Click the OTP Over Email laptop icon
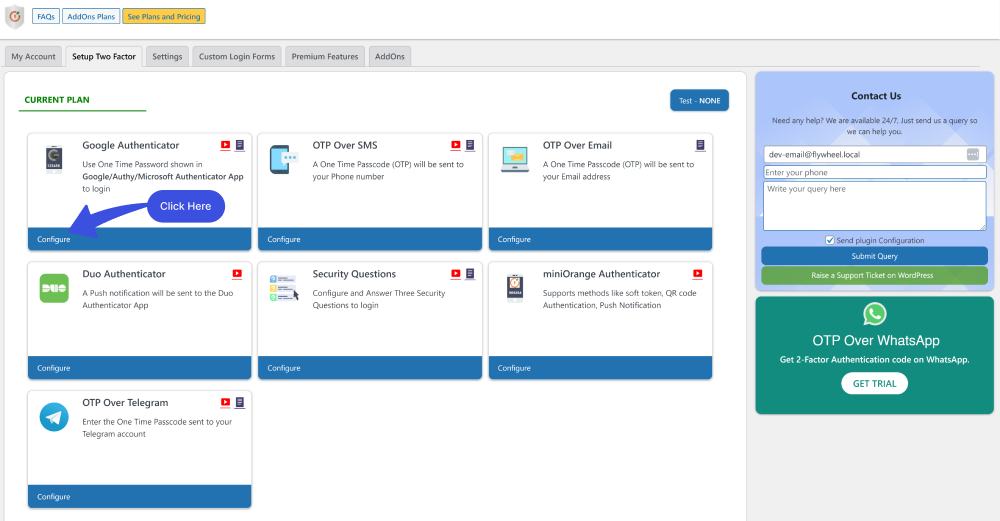1000x521 pixels. pyautogui.click(x=515, y=160)
